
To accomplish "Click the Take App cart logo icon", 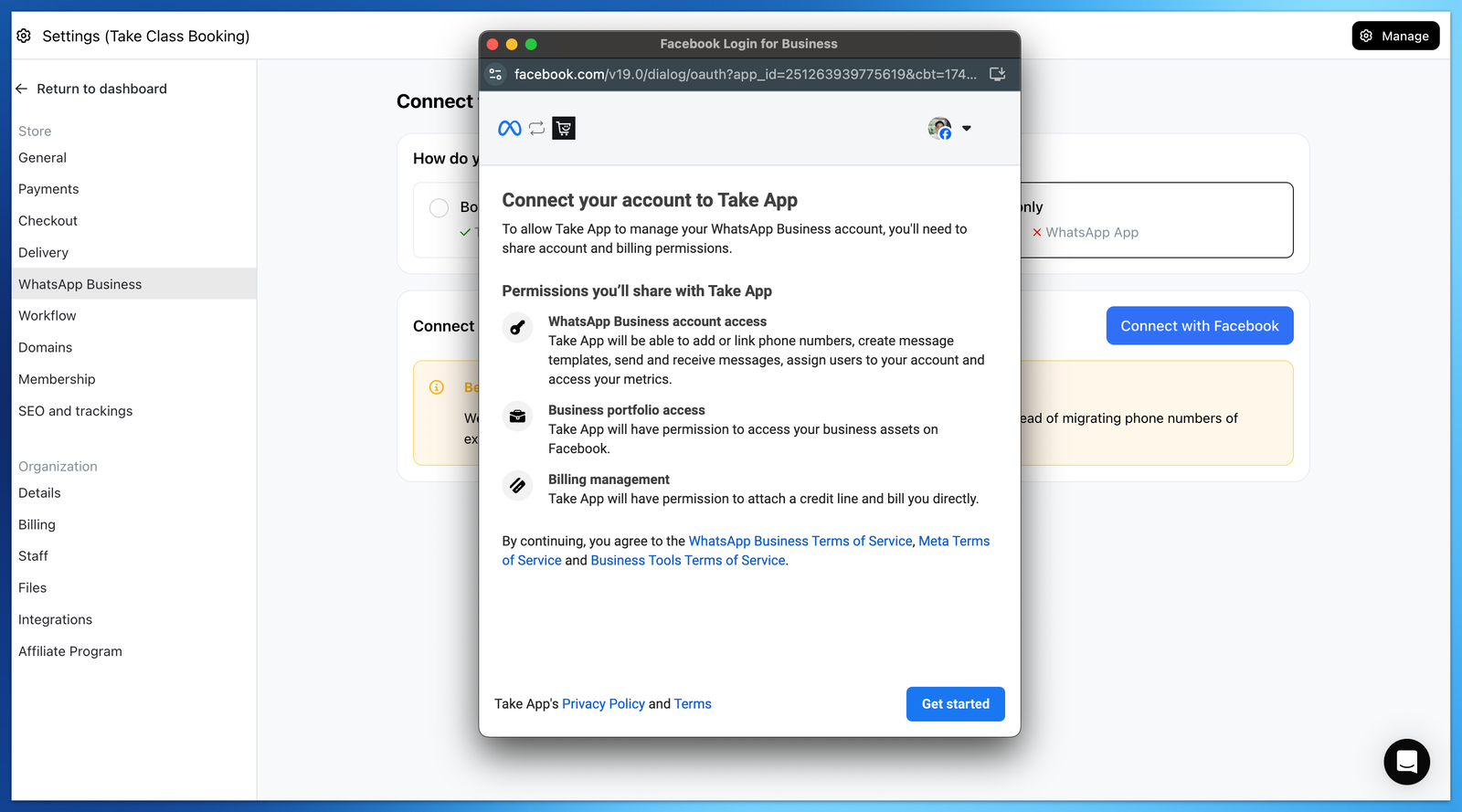I will tap(564, 129).
